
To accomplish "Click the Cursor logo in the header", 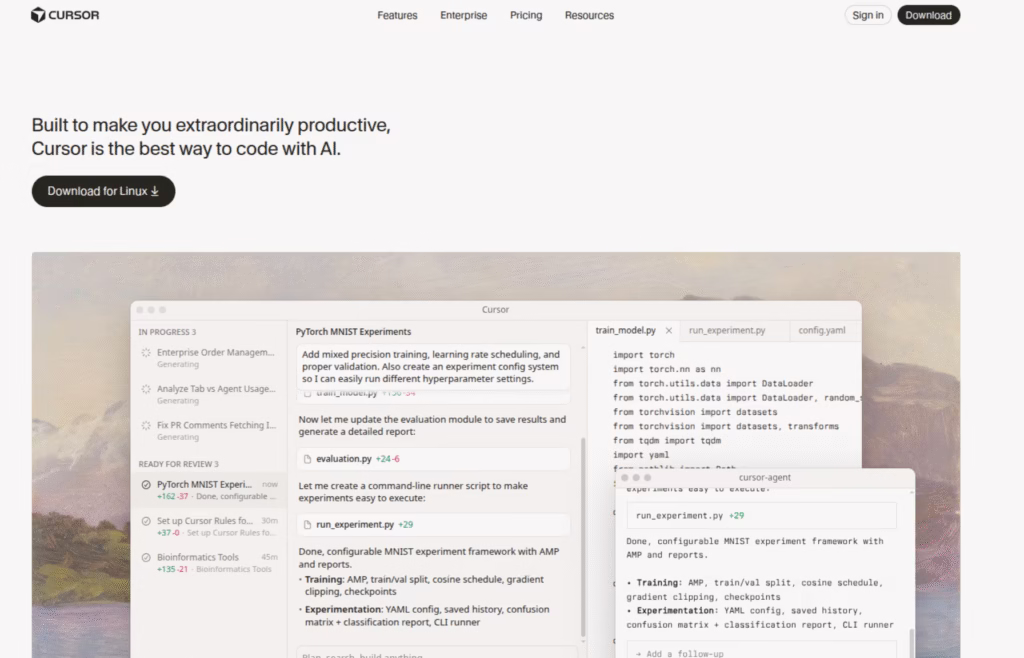I will point(64,15).
